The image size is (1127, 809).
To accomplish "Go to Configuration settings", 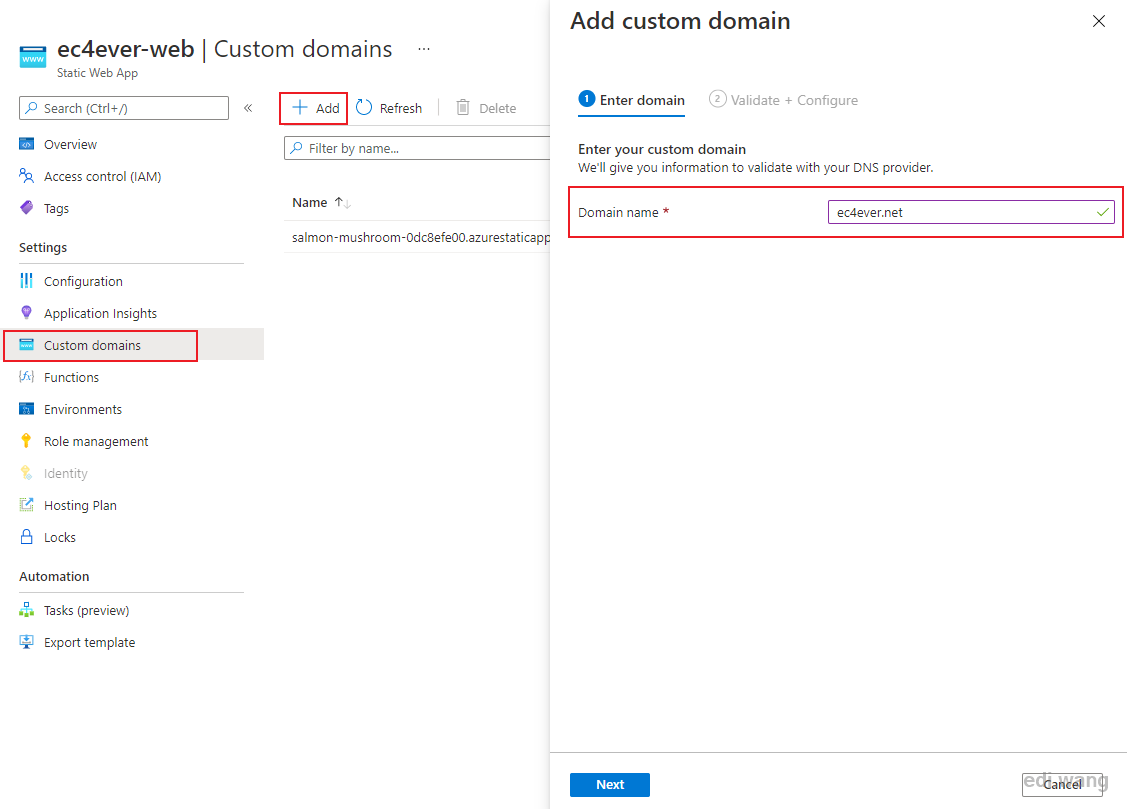I will 83,281.
